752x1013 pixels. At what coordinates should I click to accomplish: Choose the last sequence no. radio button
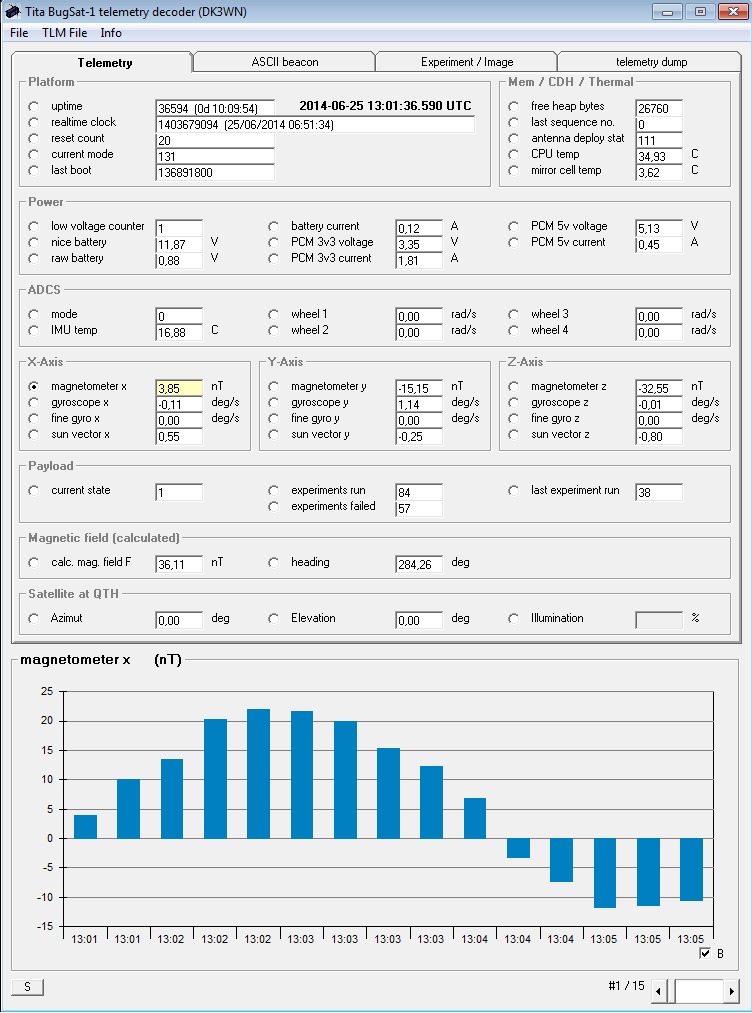[x=514, y=123]
